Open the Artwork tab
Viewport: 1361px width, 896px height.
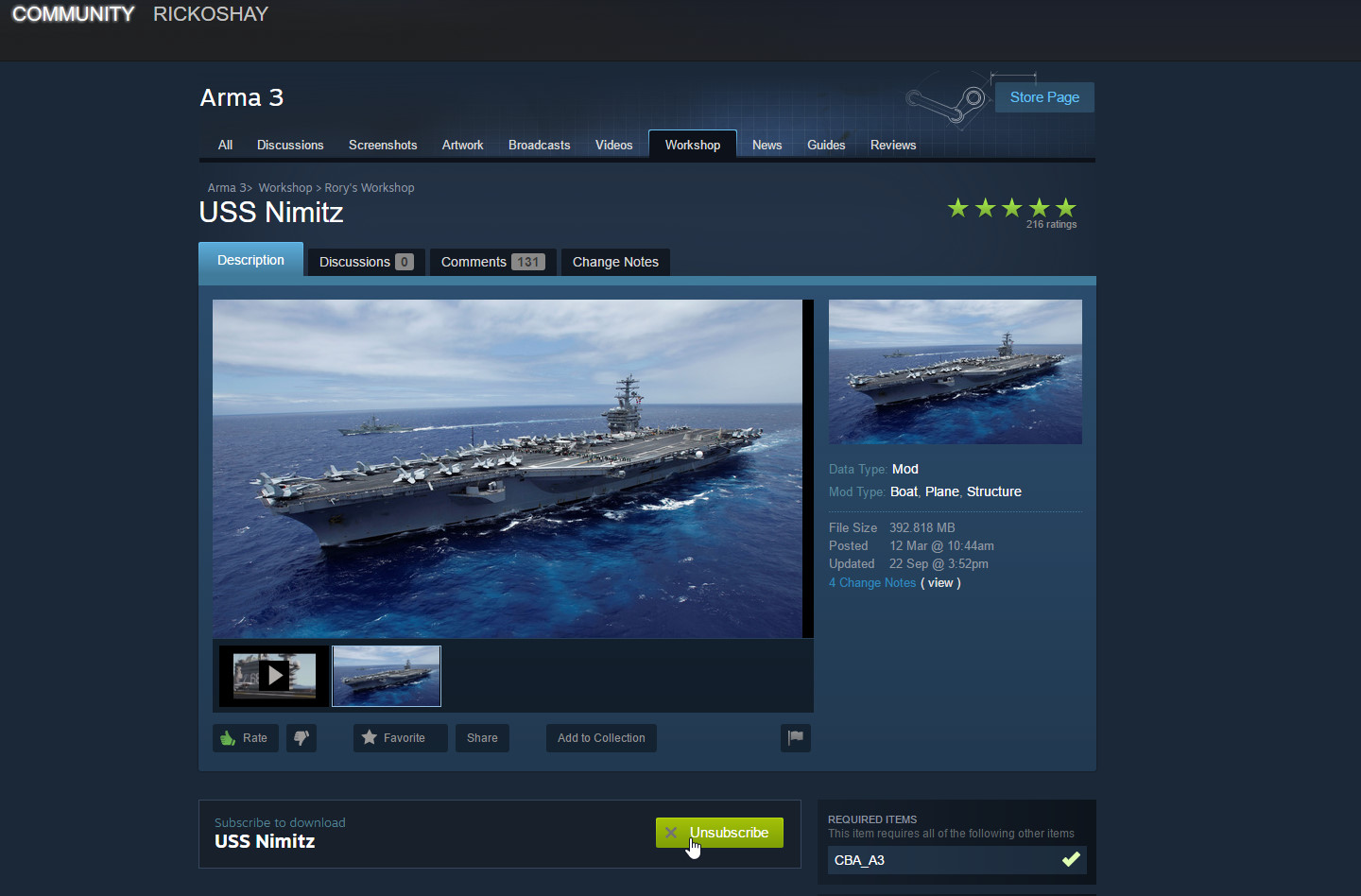pyautogui.click(x=462, y=145)
